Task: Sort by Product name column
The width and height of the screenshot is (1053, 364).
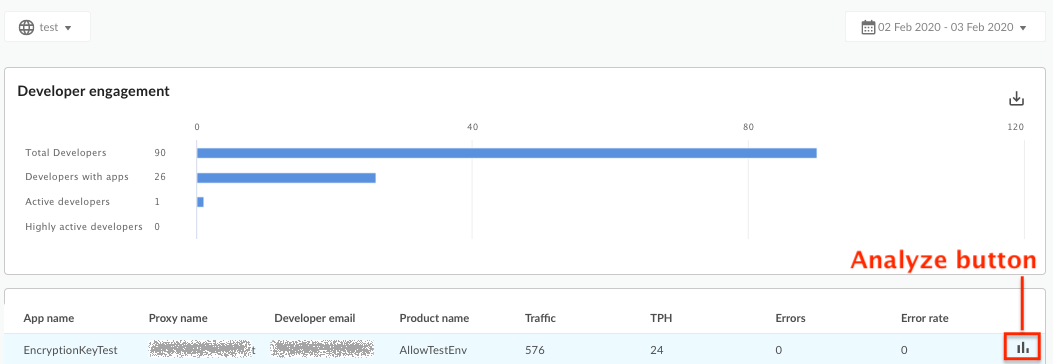Action: click(434, 318)
